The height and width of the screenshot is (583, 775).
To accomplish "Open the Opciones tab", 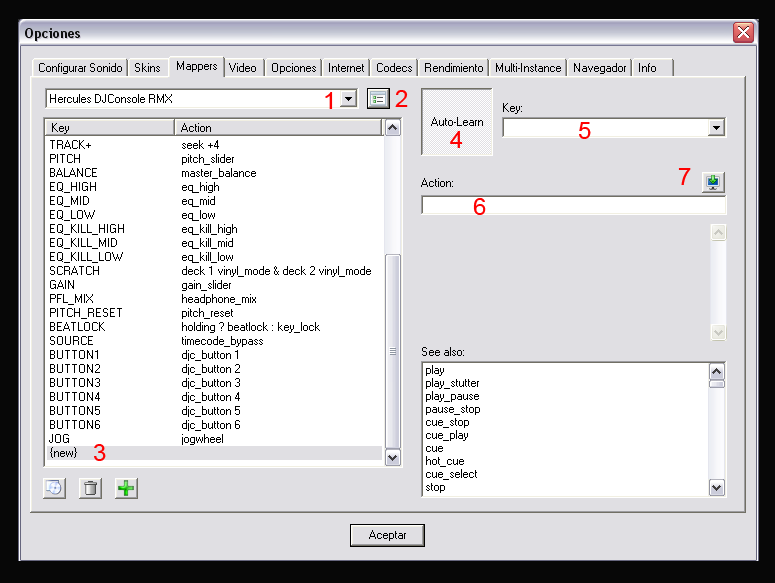I will (294, 68).
